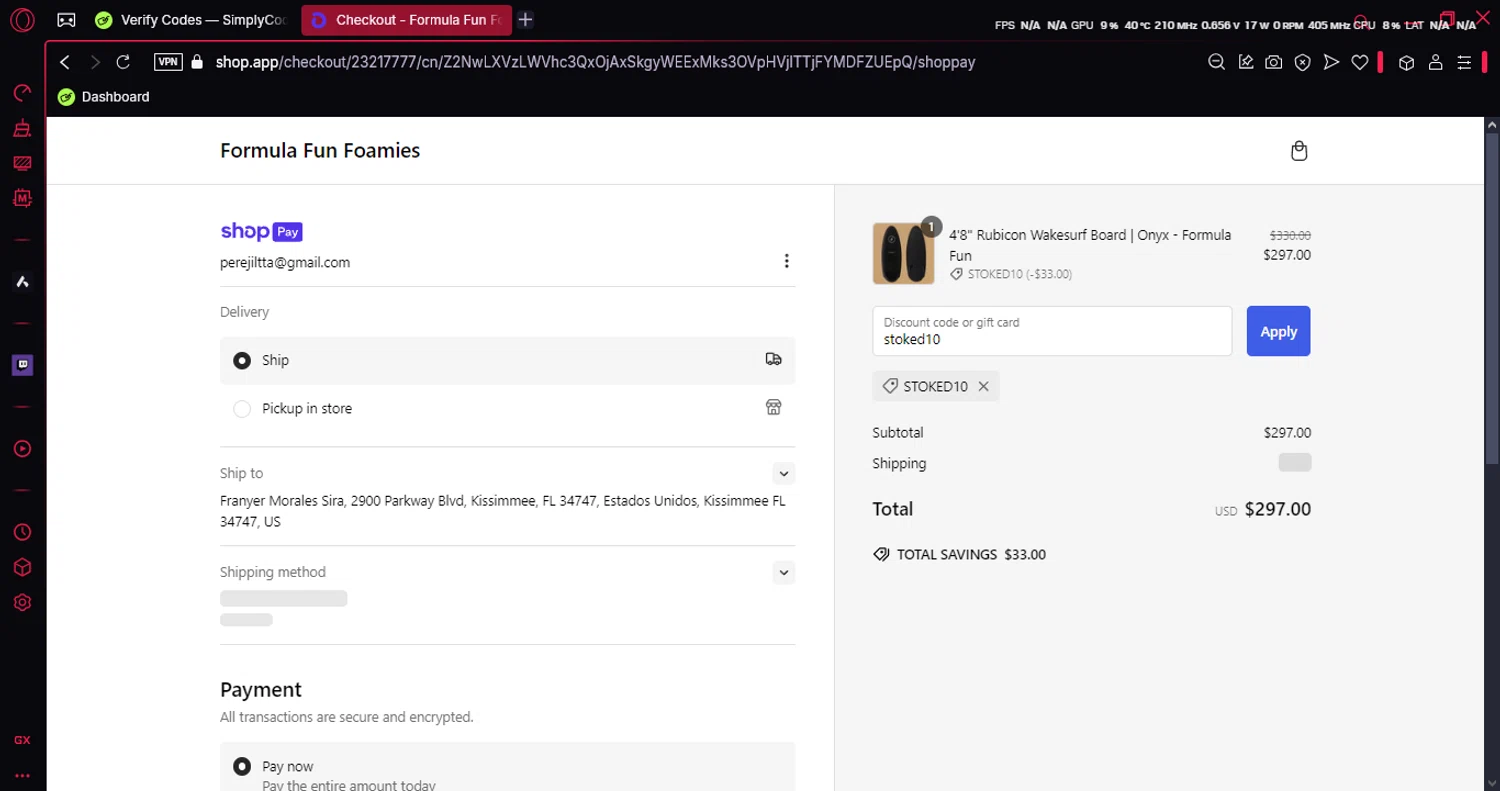Click the site security lock icon

point(197,62)
